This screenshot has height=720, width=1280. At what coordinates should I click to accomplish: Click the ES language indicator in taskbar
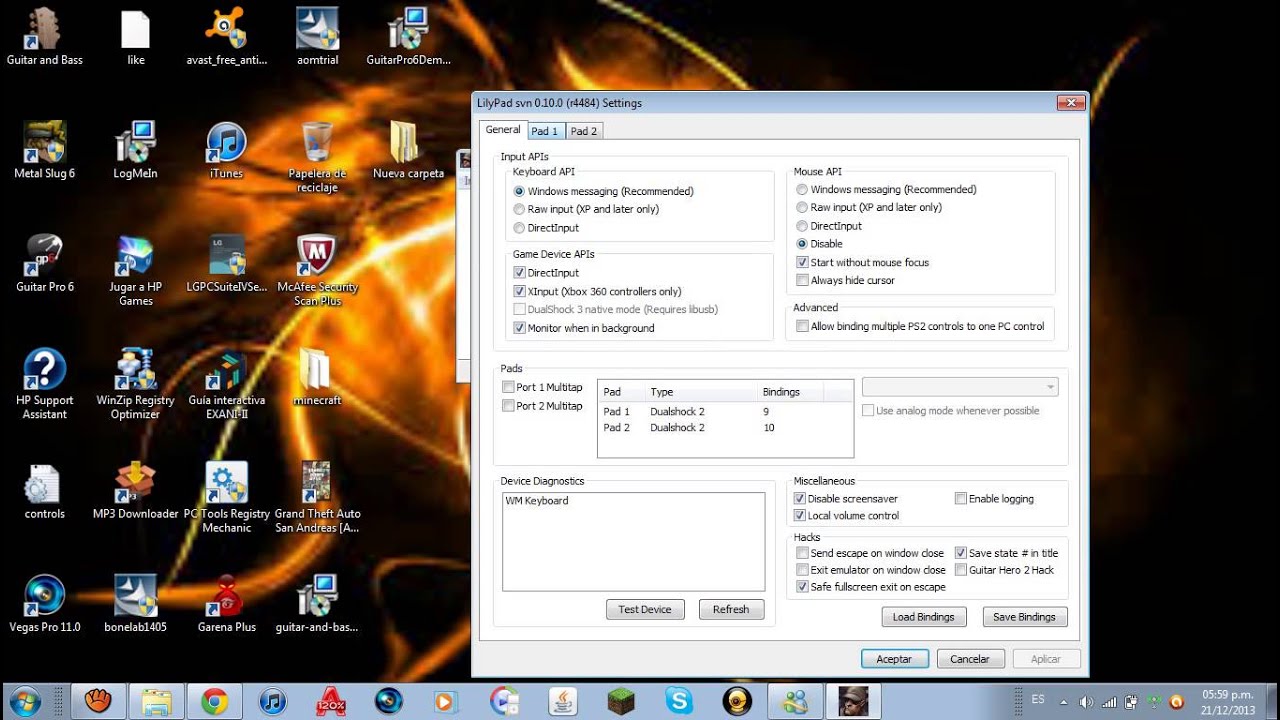1038,701
